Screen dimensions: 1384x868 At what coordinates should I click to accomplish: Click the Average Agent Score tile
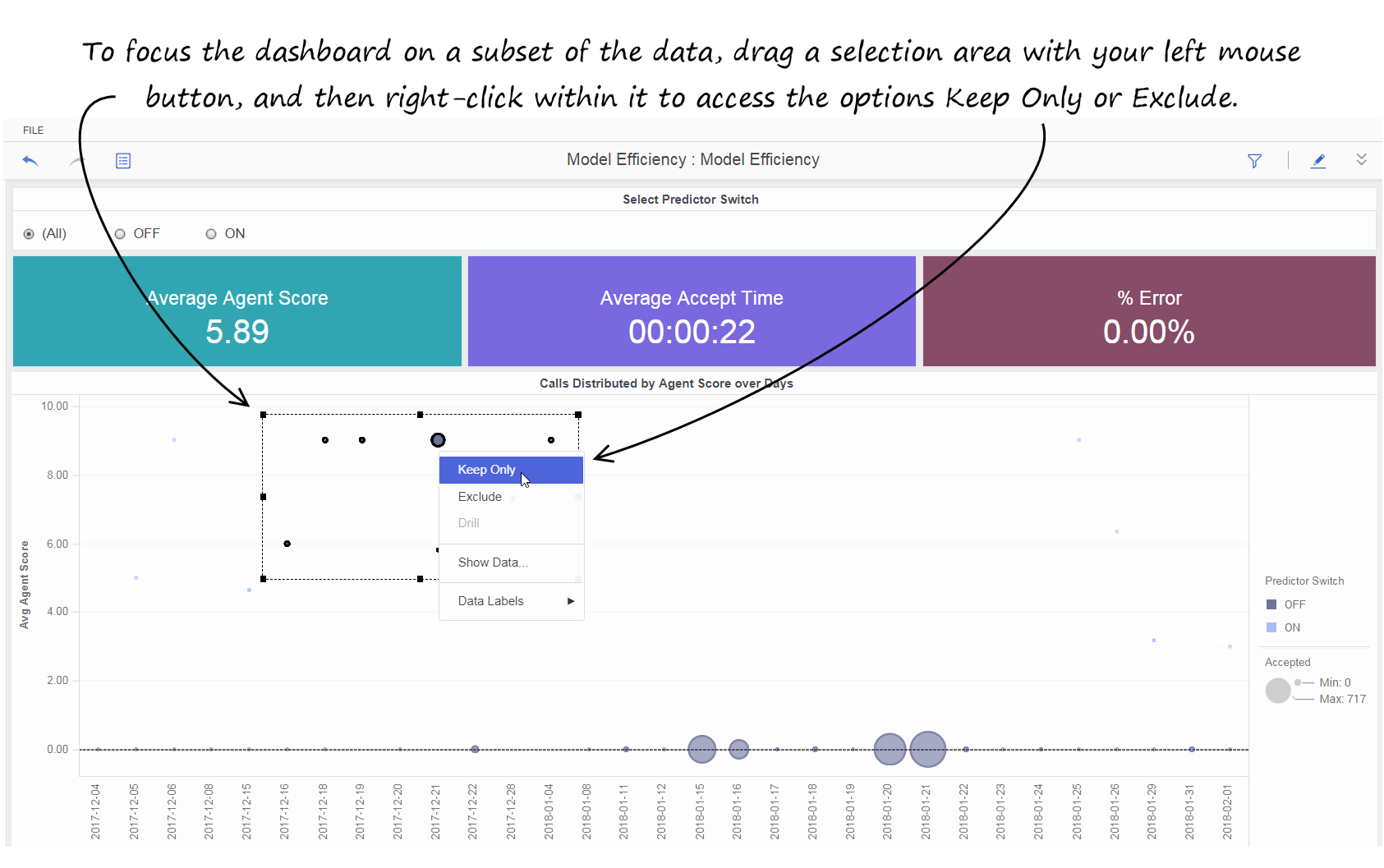237,312
